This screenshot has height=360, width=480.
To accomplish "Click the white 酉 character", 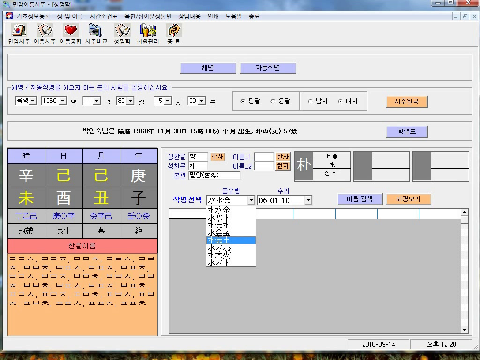I will (63, 198).
